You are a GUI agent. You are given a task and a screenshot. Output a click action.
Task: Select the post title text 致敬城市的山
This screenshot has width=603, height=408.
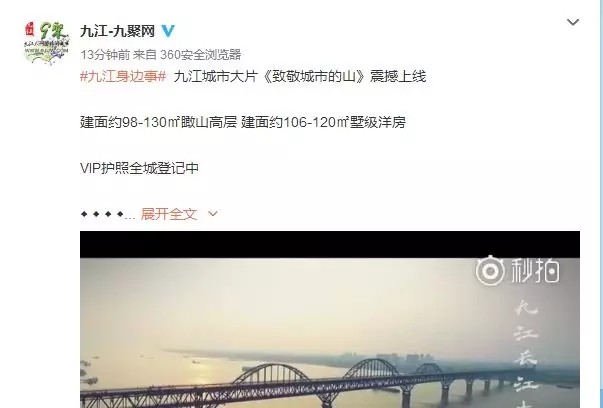point(313,77)
